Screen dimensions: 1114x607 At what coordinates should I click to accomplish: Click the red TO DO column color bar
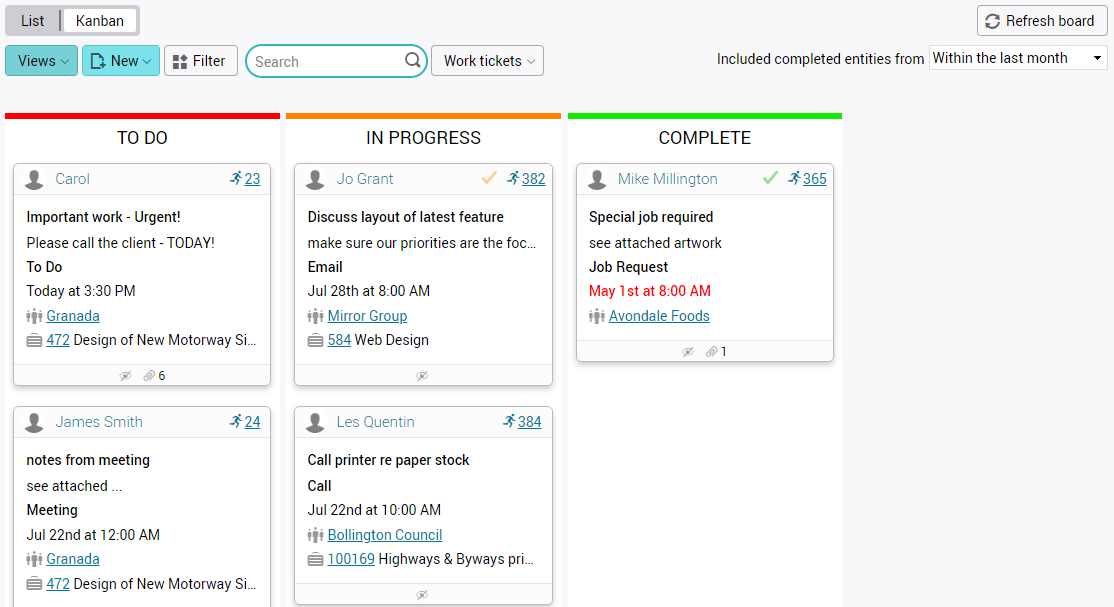(142, 116)
